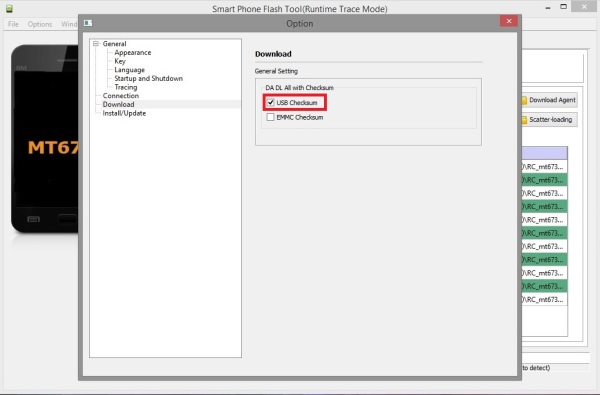Collapse the General tree node
Screen dimensions: 600x395
point(96,44)
